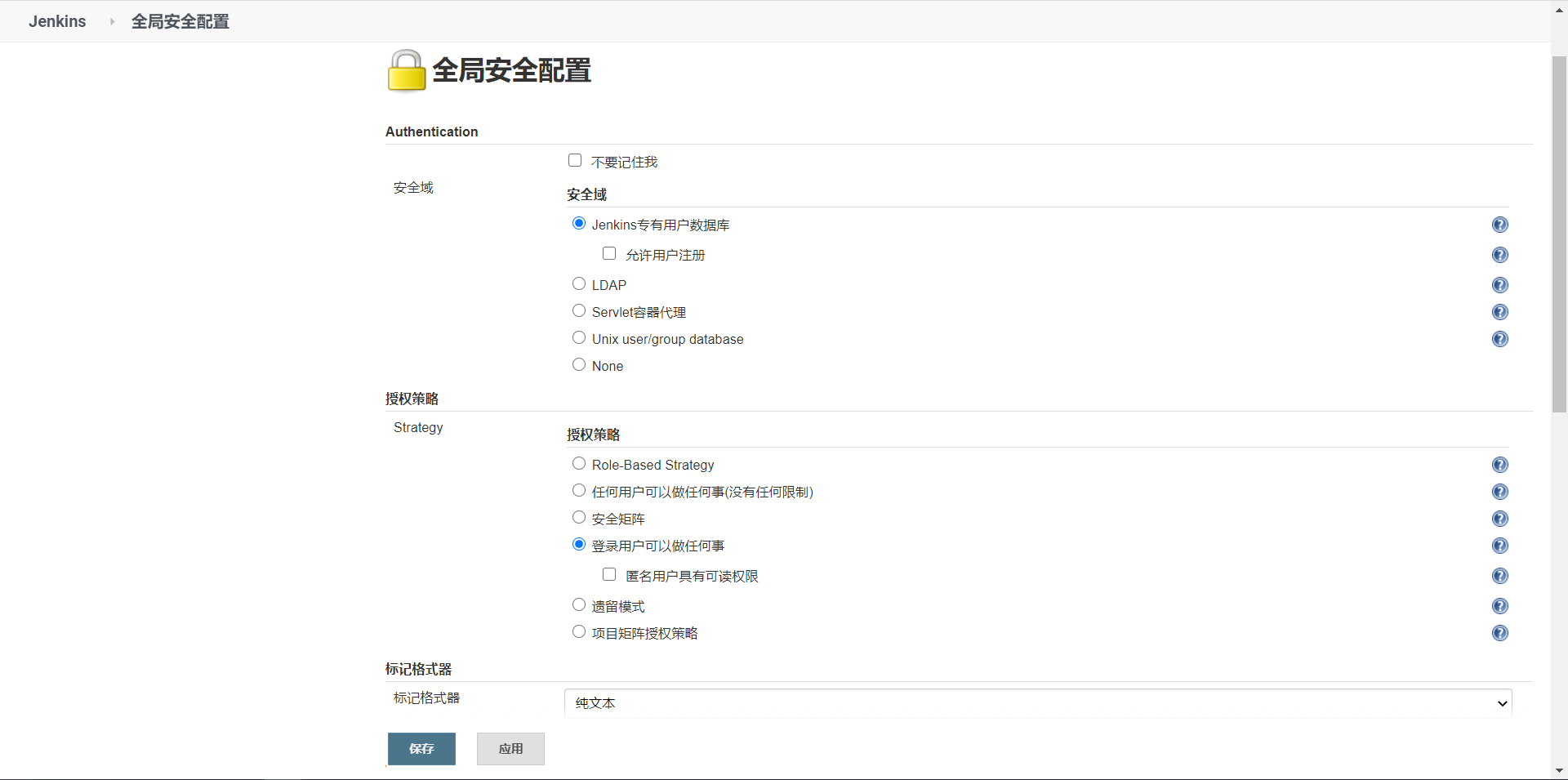Select Jenkins专有用户数据库 radio button
1568x780 pixels.
[x=579, y=223]
